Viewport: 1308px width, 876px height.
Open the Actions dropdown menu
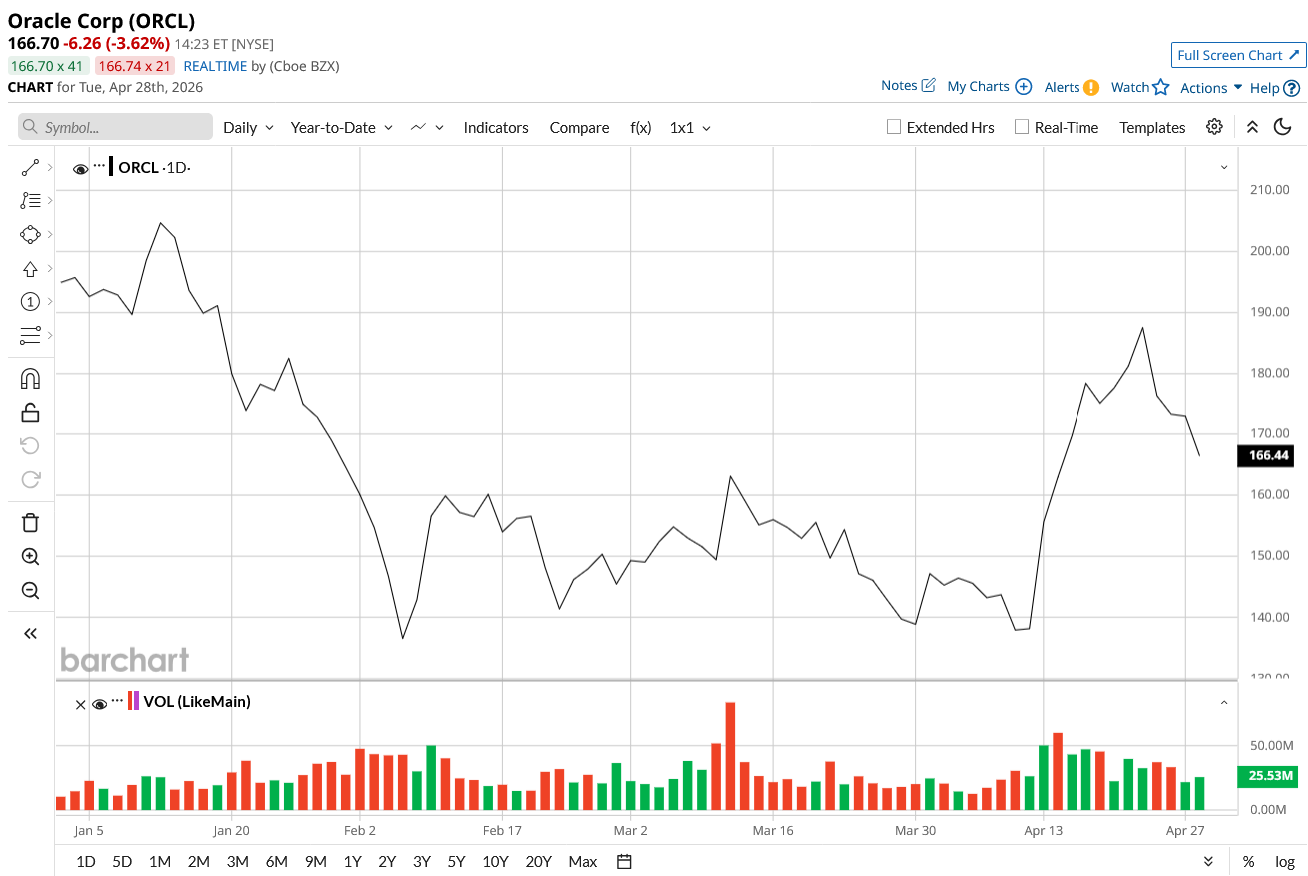[x=1210, y=88]
